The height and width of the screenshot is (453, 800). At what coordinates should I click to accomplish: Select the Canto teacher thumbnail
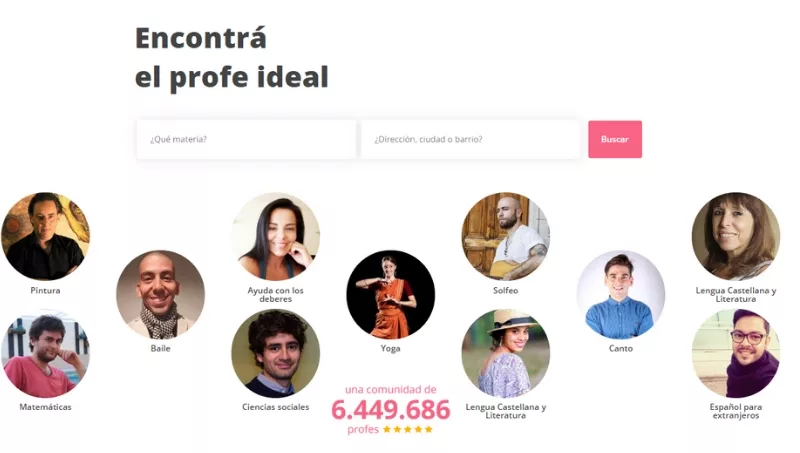[621, 294]
